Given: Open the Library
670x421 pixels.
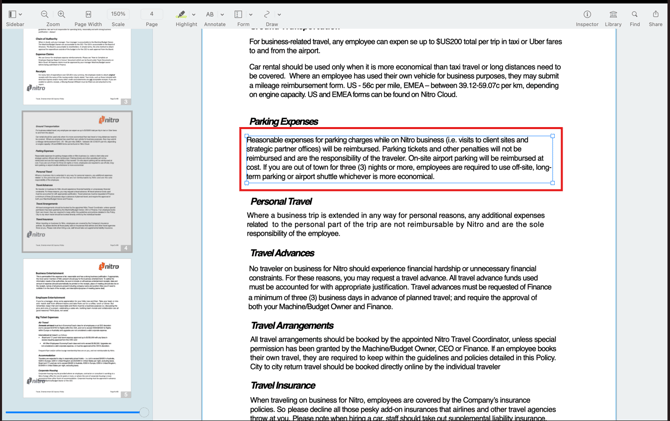Looking at the screenshot, I should 613,14.
